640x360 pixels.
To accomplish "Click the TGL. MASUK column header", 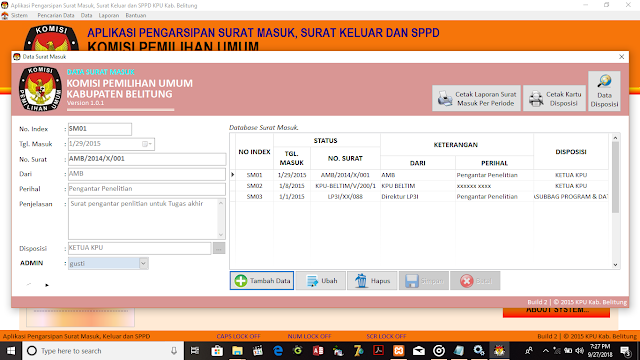I will tap(291, 158).
